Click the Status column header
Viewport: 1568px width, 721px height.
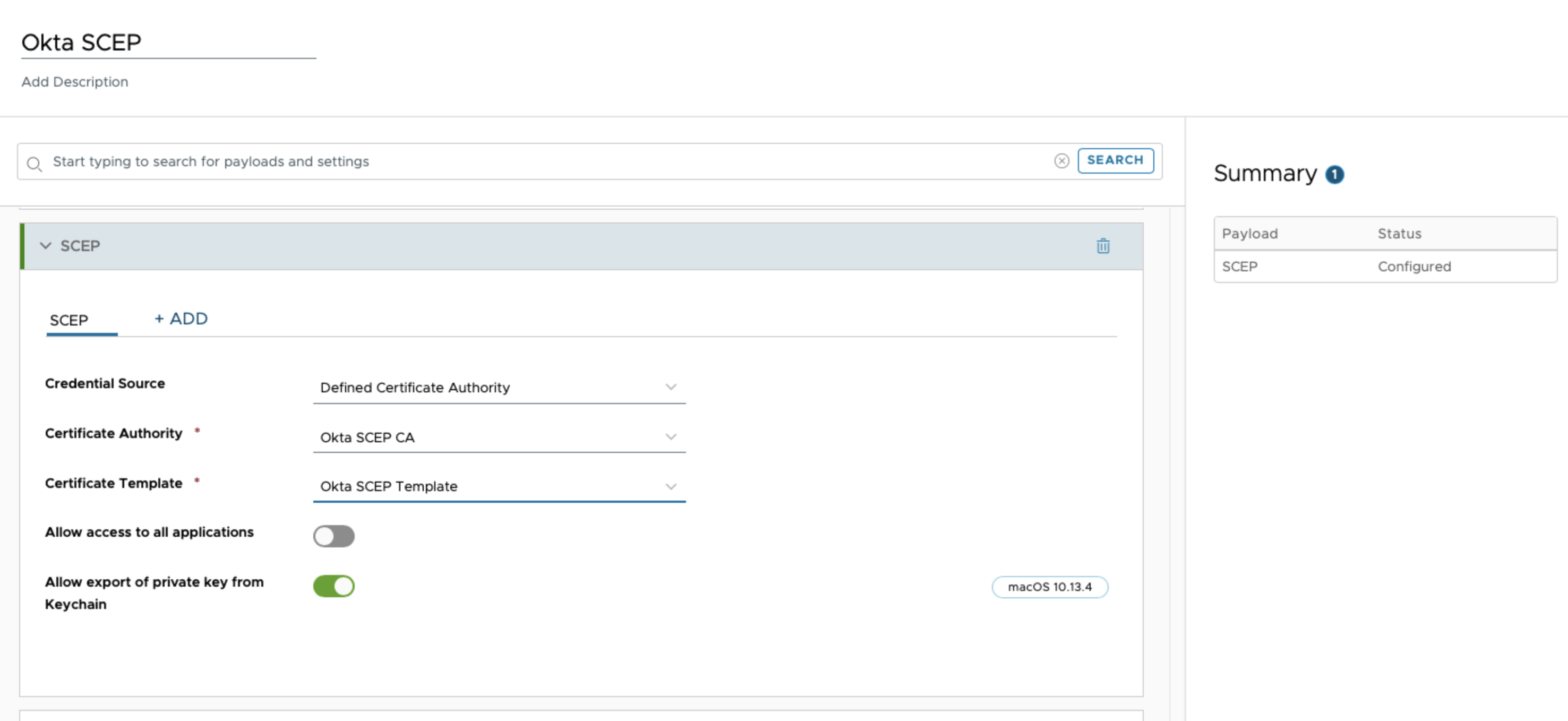pyautogui.click(x=1399, y=234)
